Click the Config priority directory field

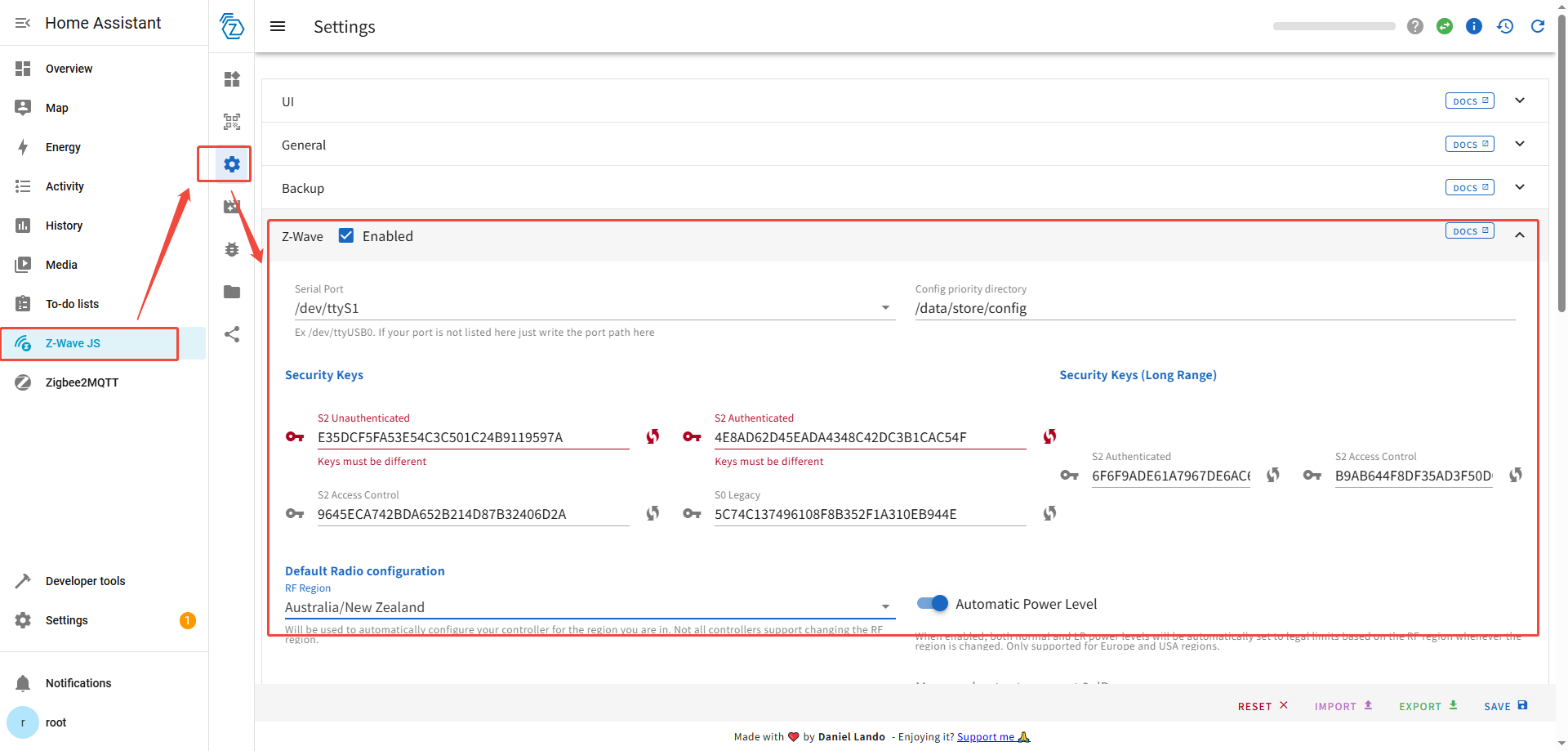tap(1214, 308)
